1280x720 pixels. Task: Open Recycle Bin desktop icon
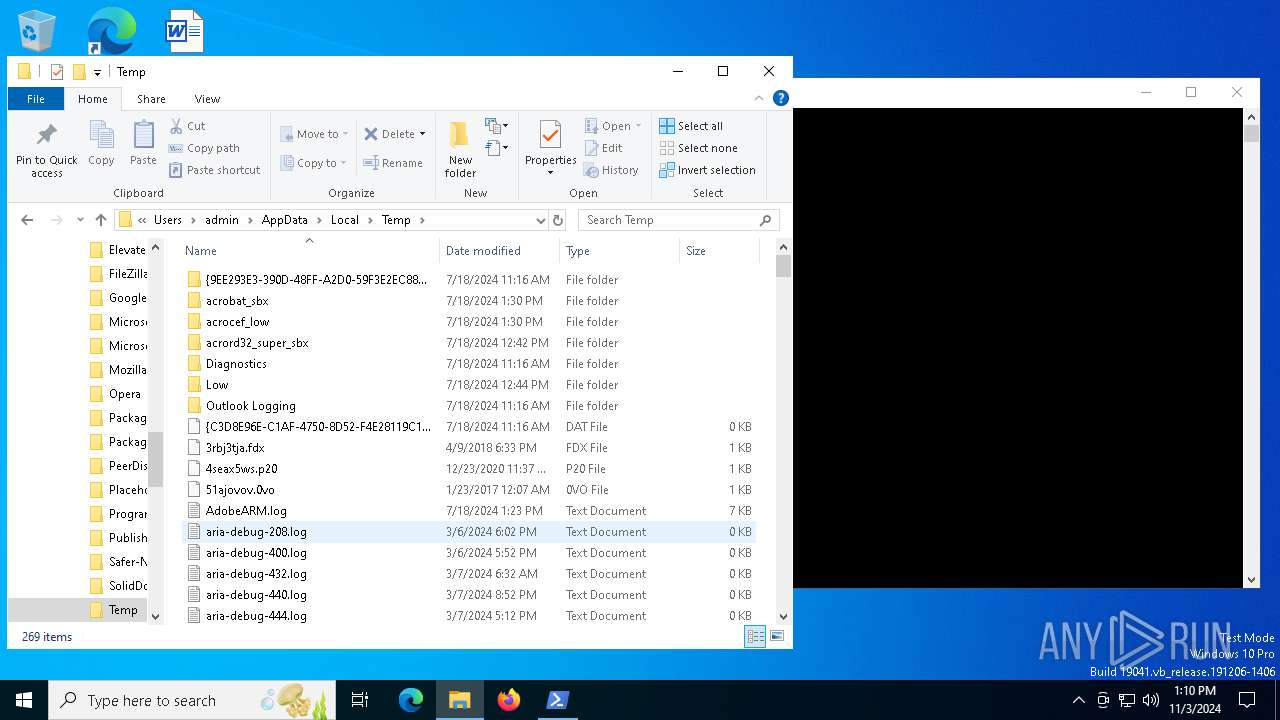pos(37,32)
